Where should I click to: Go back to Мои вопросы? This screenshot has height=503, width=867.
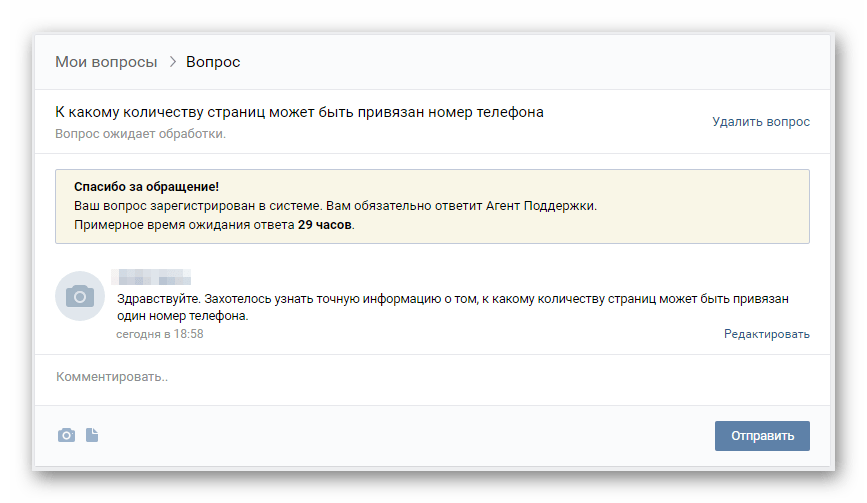[x=106, y=62]
